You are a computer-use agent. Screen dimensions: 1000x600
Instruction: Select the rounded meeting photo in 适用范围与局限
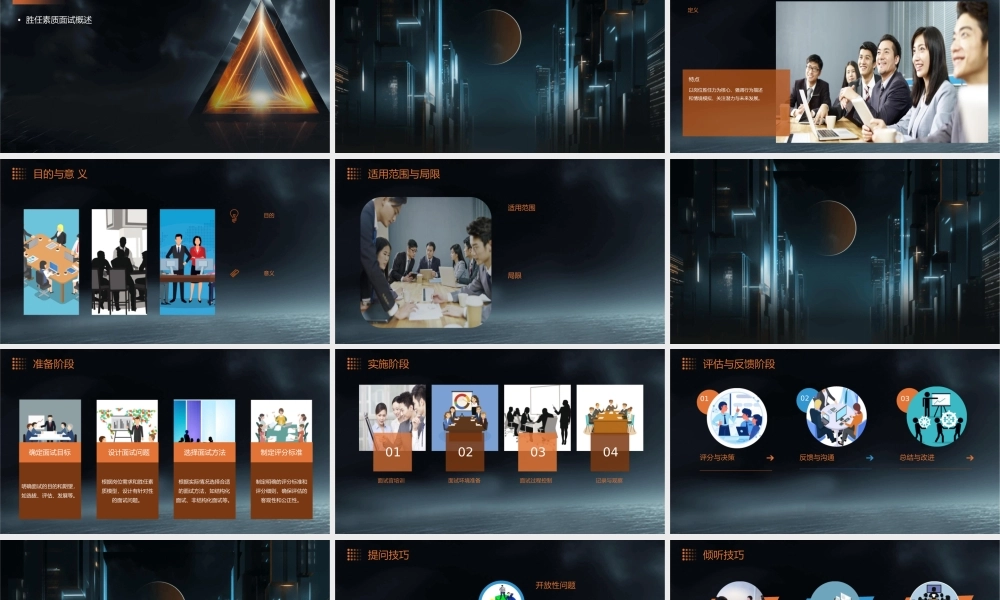425,262
